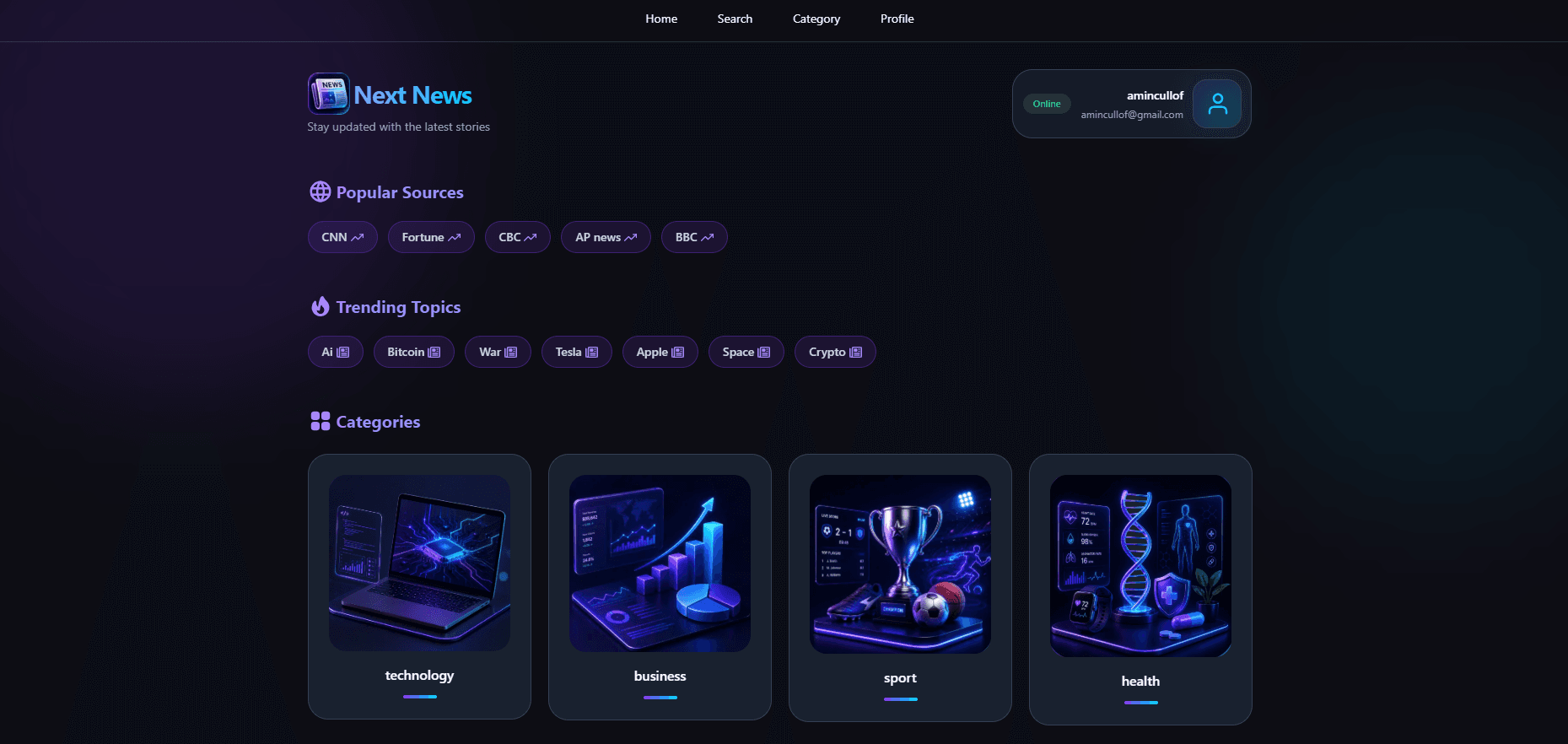1568x744 pixels.
Task: Open the Home nav item
Action: pyautogui.click(x=661, y=19)
